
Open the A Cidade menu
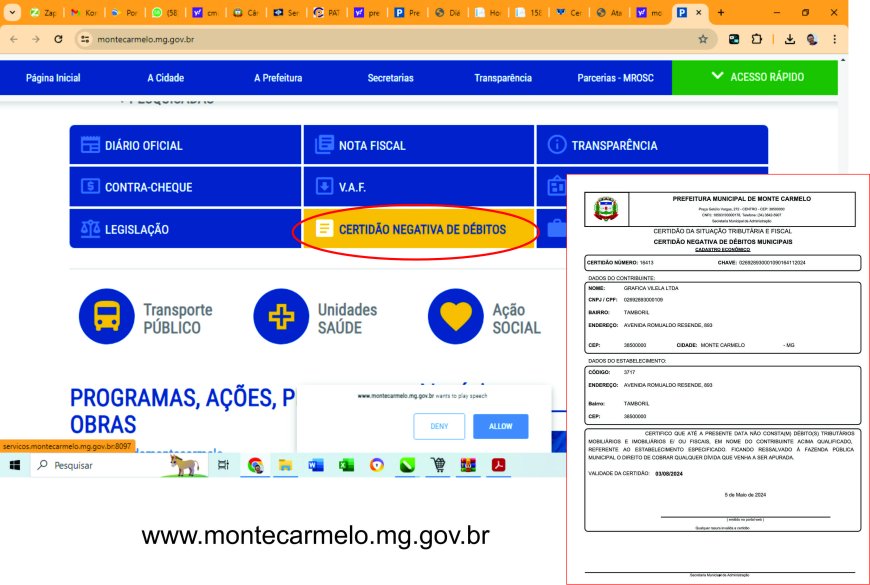(x=165, y=78)
